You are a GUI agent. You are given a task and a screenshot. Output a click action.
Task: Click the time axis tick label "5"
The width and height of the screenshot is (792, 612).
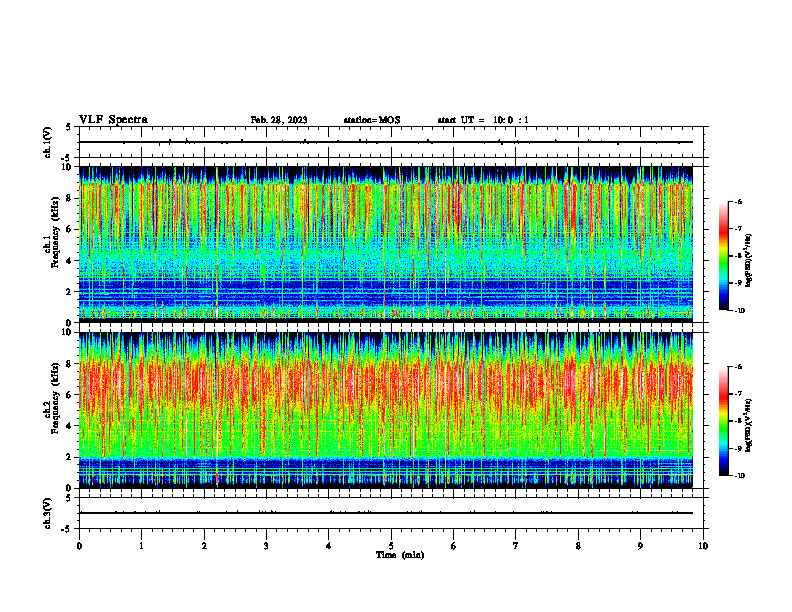[391, 546]
